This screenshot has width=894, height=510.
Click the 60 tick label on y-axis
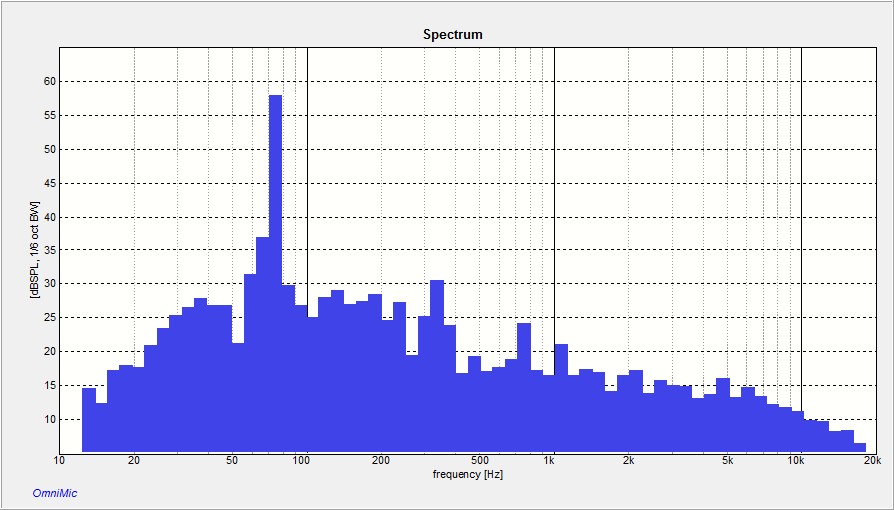tap(50, 82)
